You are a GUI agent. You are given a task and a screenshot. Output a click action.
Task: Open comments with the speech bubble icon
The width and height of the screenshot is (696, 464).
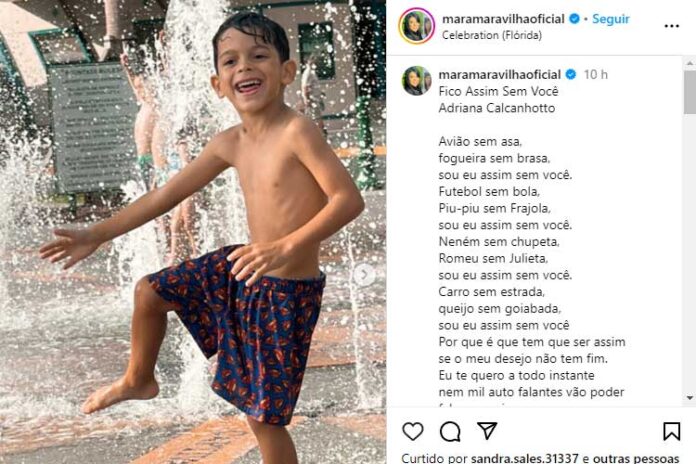pos(450,431)
